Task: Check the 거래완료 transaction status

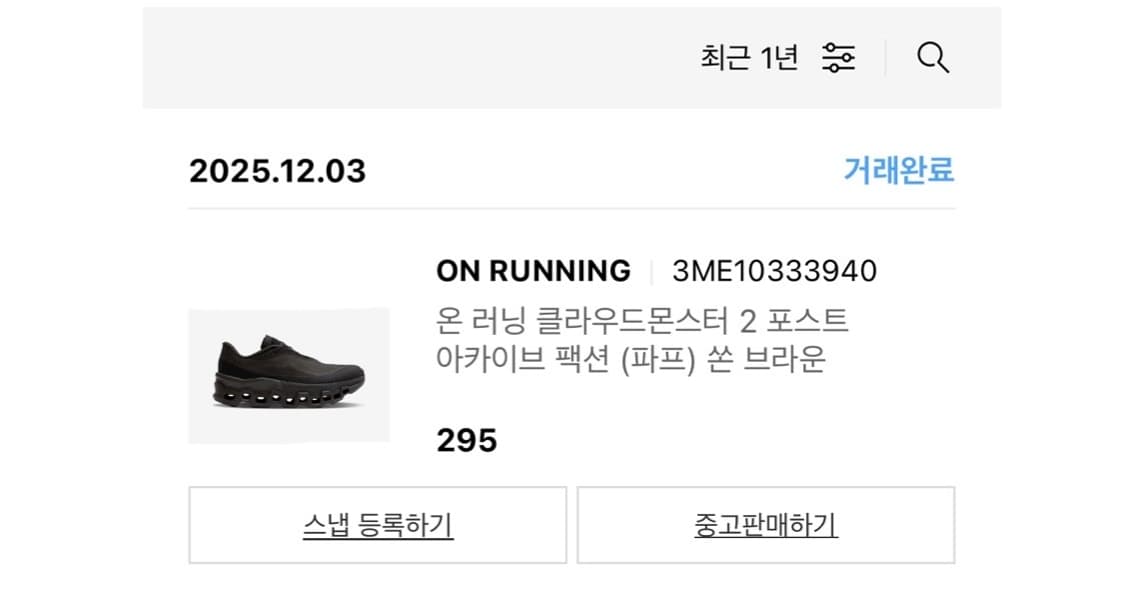Action: (x=896, y=171)
